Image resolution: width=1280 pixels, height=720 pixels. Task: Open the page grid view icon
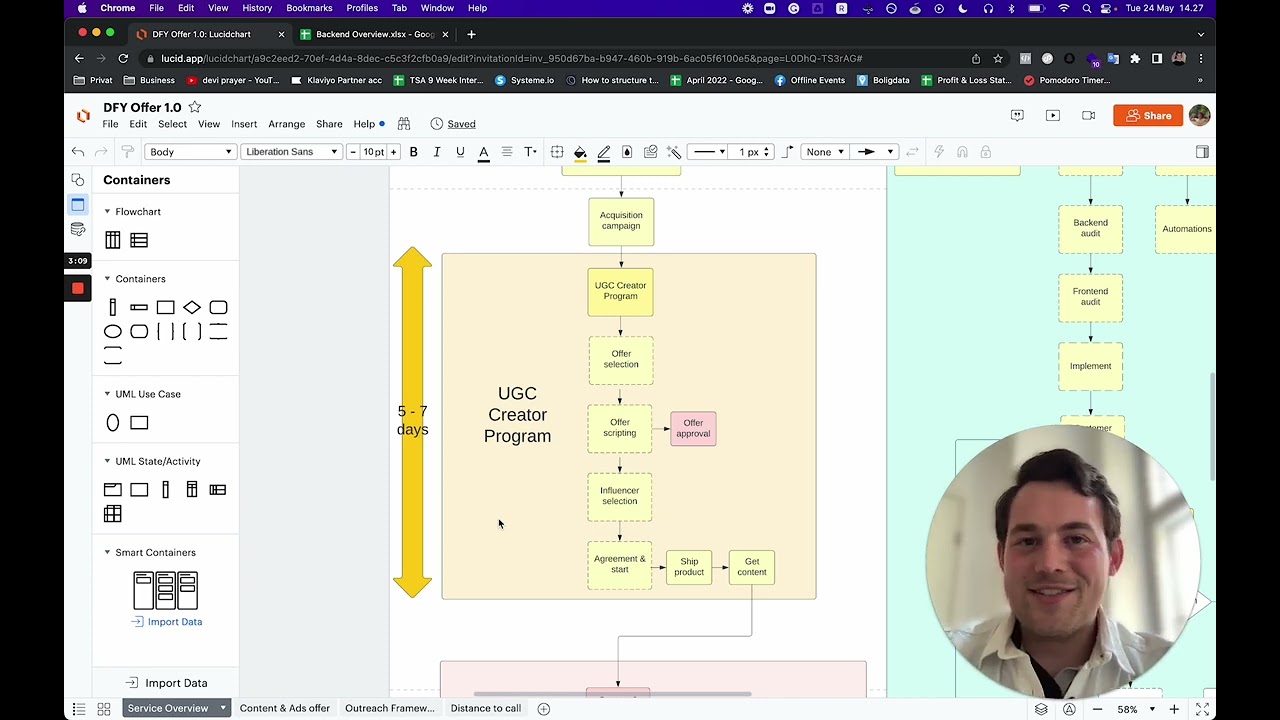(104, 709)
